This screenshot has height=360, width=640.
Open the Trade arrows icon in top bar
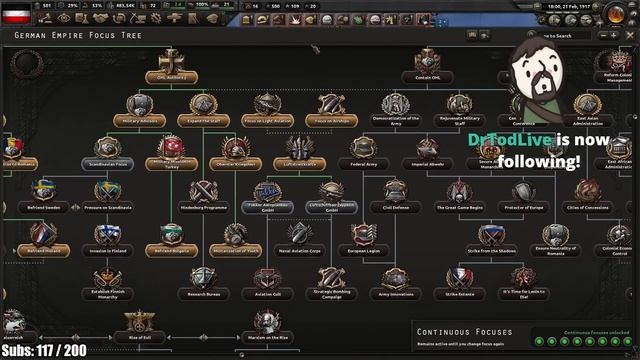pos(119,18)
